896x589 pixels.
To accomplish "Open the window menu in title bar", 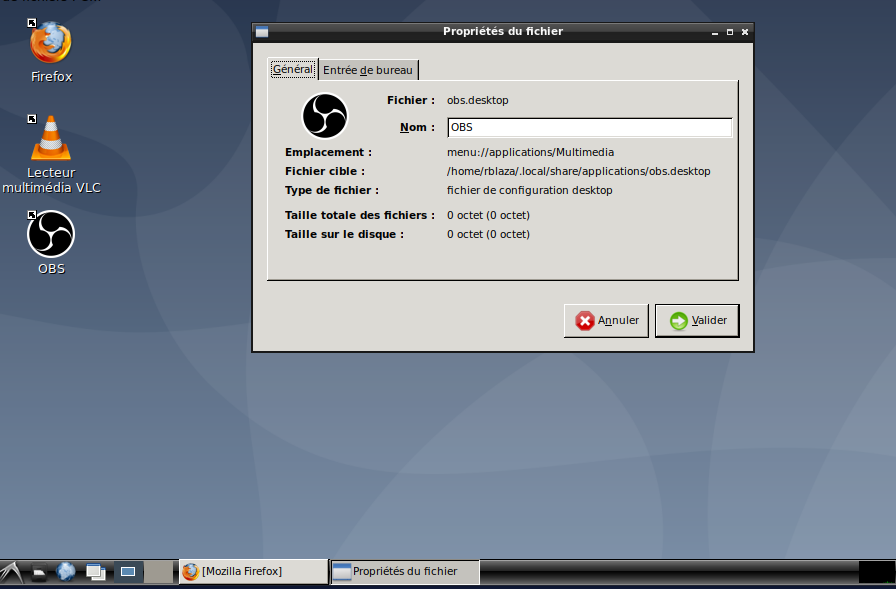I will pos(262,32).
